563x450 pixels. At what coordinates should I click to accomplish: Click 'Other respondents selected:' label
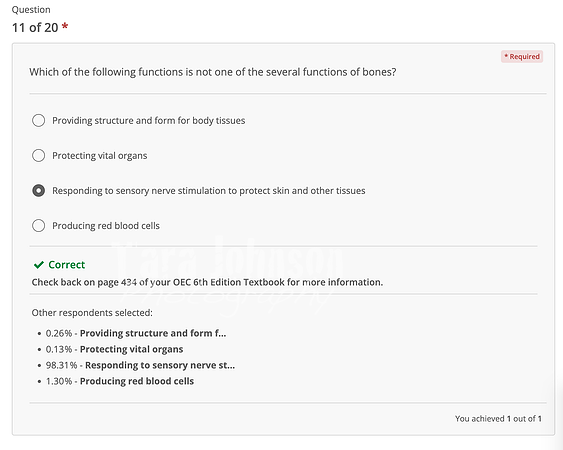pyautogui.click(x=92, y=313)
